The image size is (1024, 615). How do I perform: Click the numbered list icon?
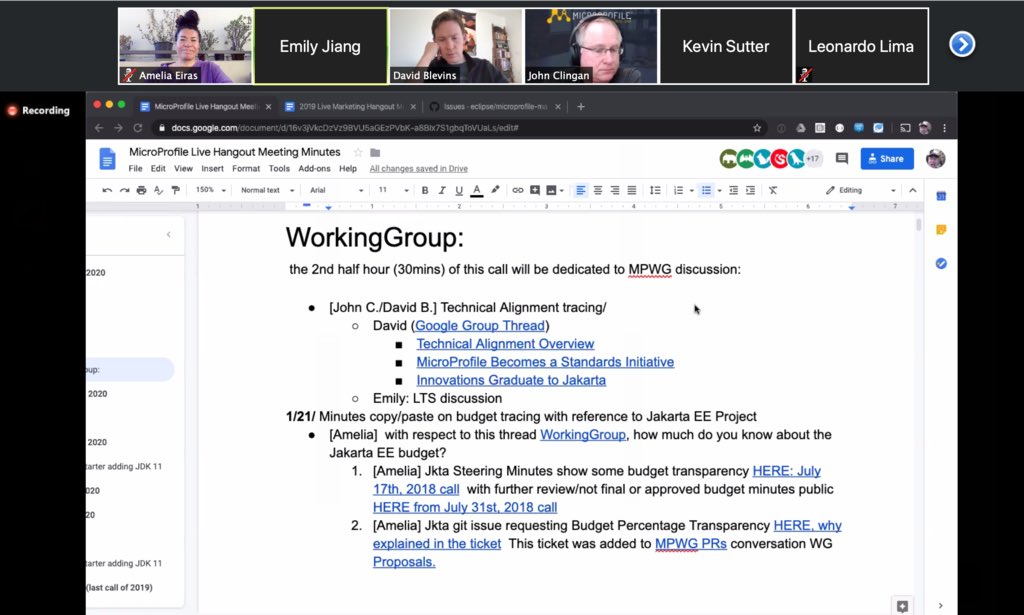[679, 190]
